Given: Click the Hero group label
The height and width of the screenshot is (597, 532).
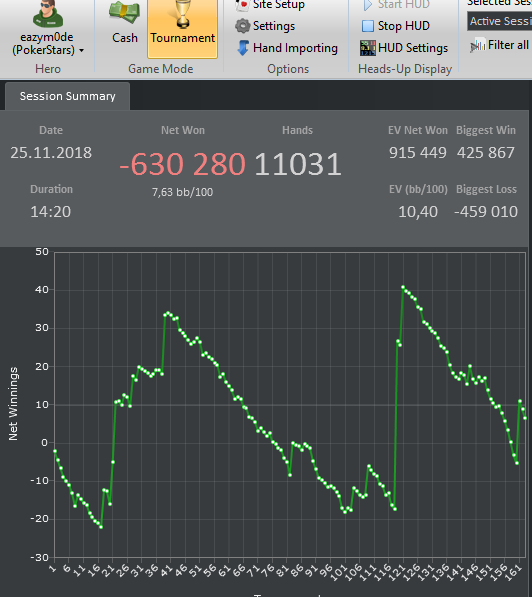Looking at the screenshot, I should [x=48, y=69].
